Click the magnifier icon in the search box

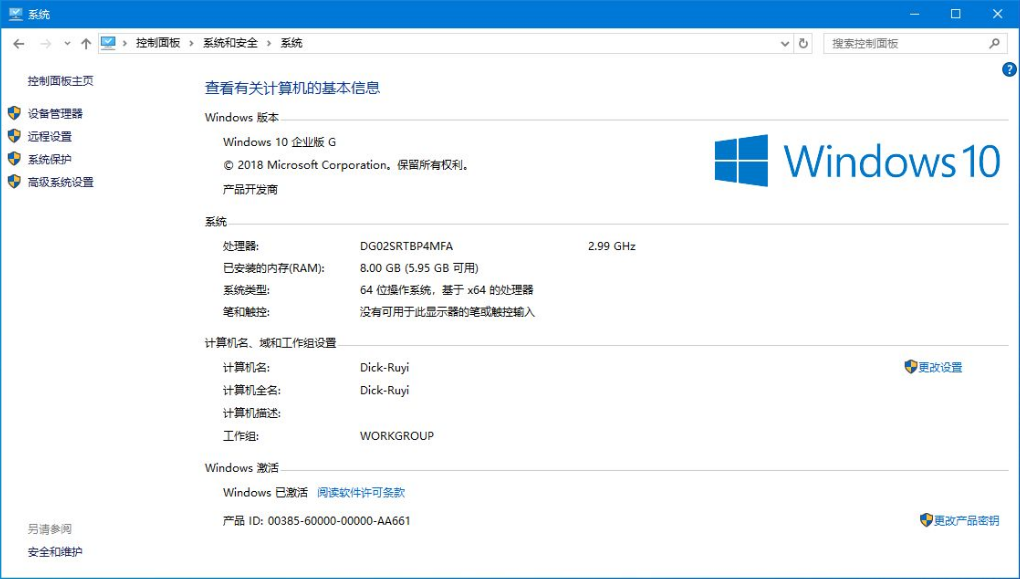coord(994,43)
